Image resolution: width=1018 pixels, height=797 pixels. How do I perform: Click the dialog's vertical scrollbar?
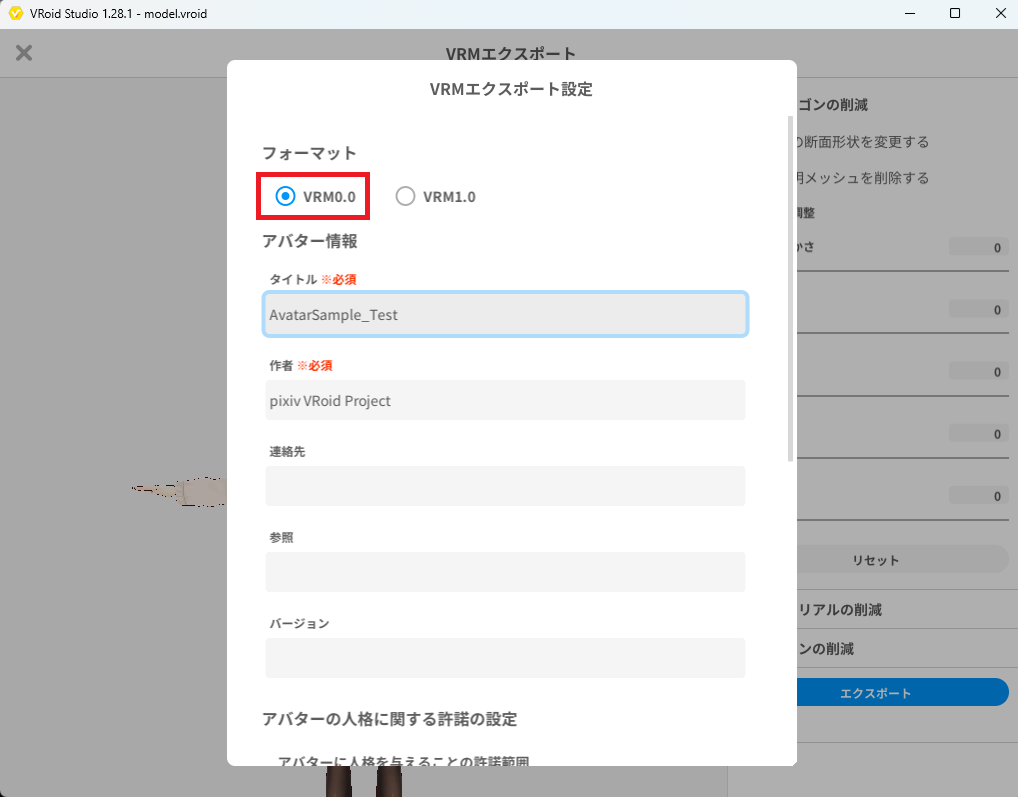pos(790,289)
